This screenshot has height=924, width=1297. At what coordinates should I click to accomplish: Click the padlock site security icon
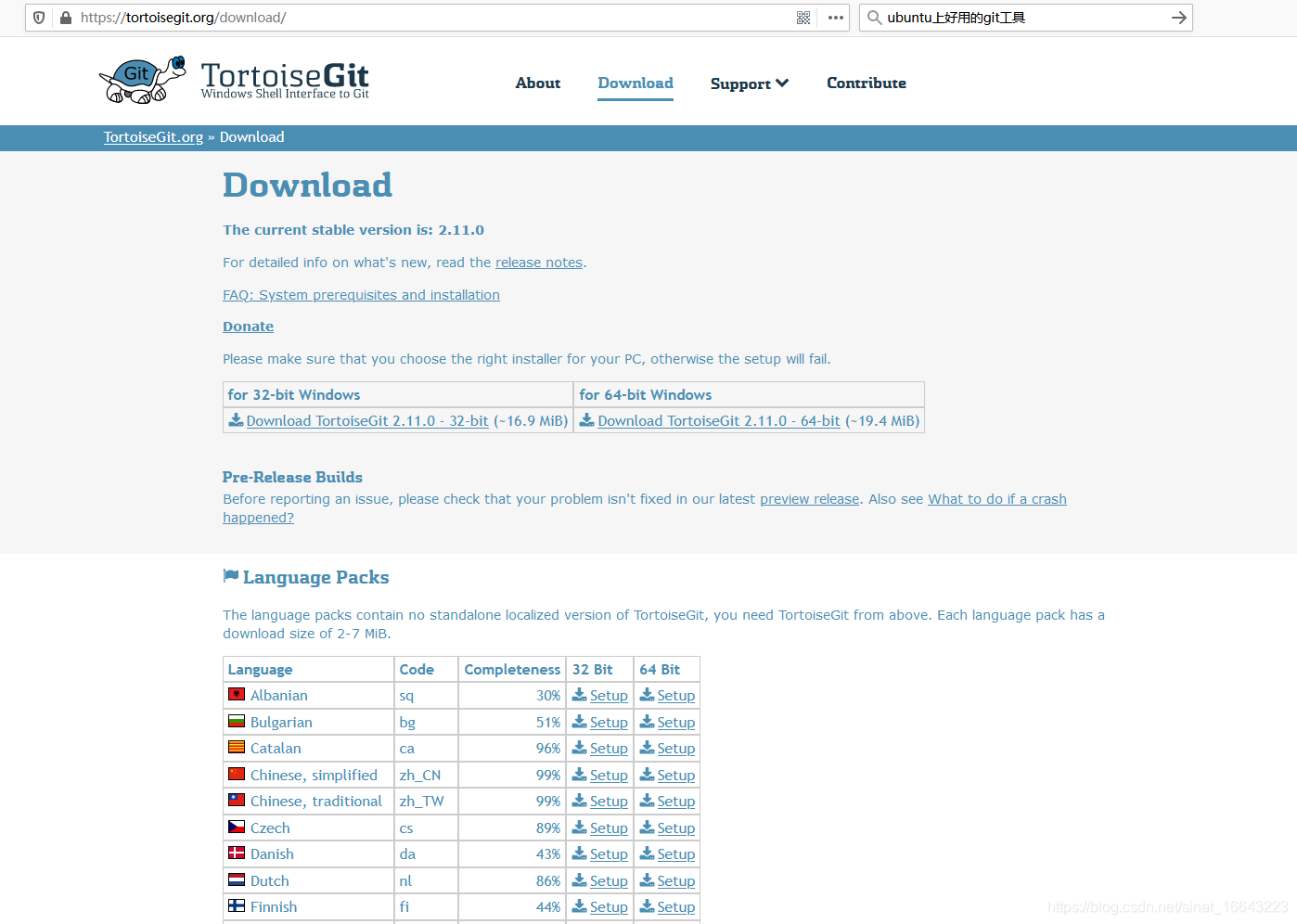(x=66, y=18)
